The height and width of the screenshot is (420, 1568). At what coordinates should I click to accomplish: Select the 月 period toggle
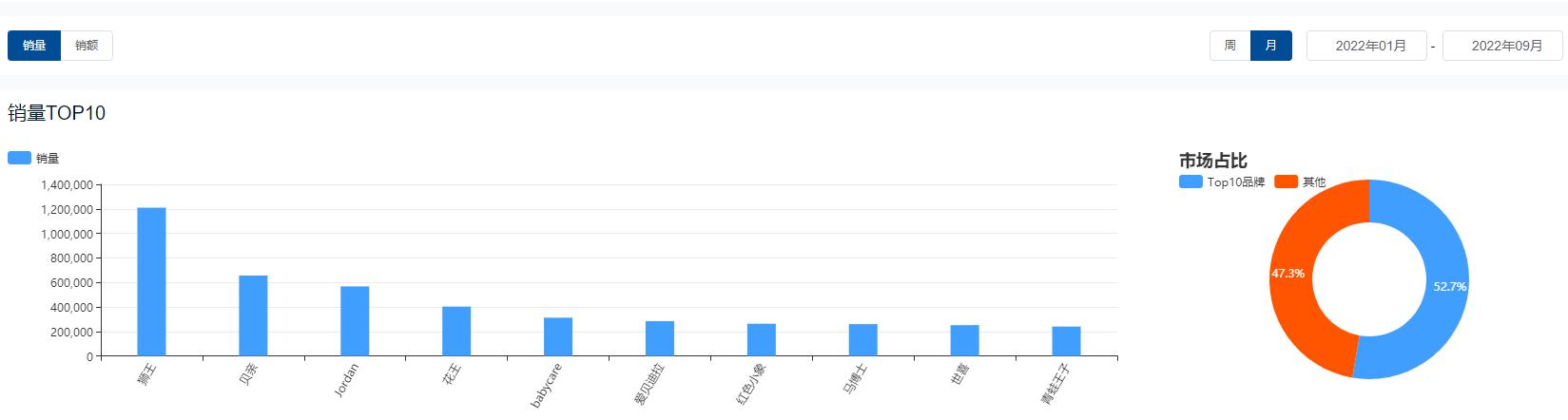1270,46
